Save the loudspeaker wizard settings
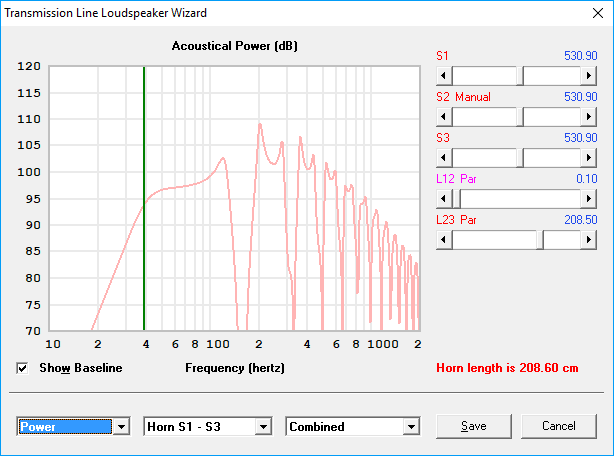614x456 pixels. [474, 426]
